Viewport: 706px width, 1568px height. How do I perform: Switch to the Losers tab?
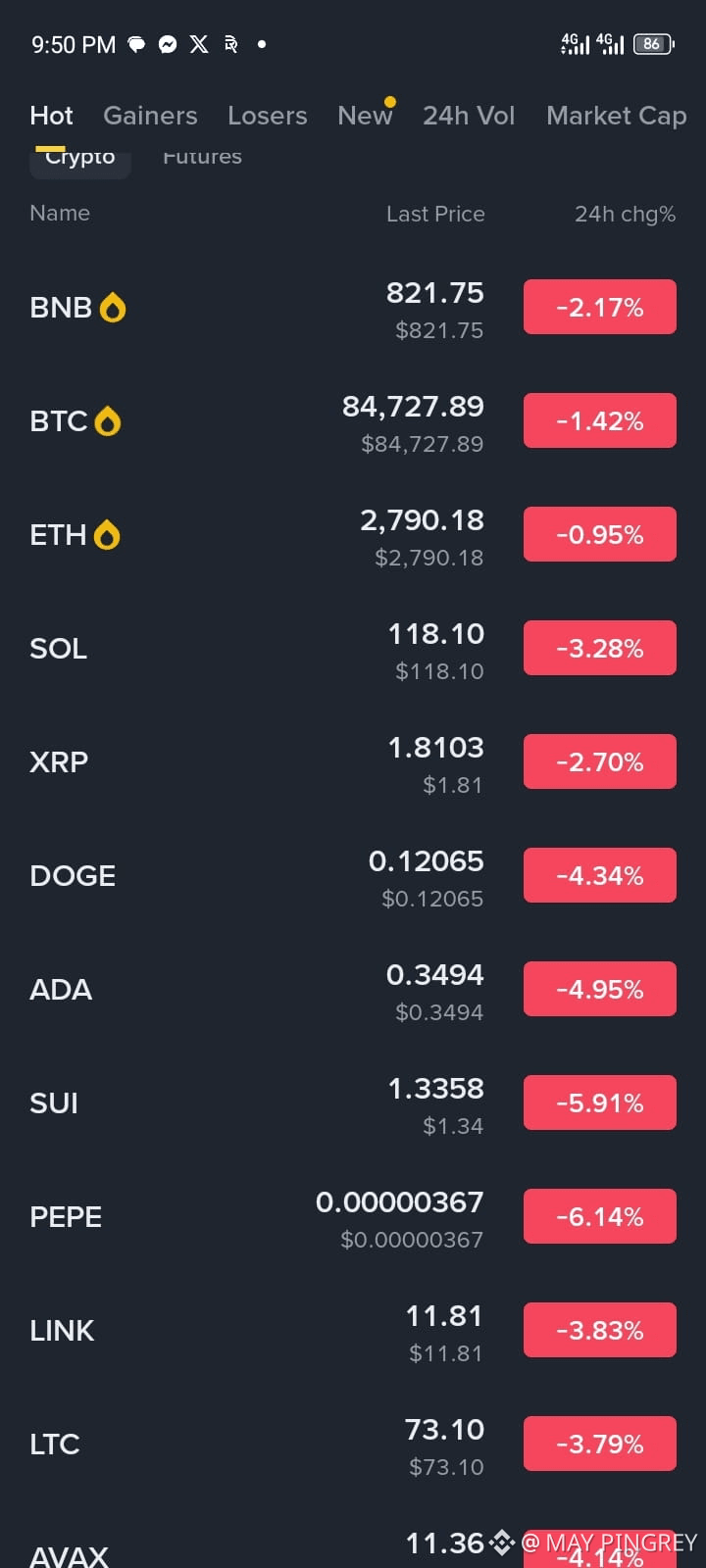[x=267, y=116]
